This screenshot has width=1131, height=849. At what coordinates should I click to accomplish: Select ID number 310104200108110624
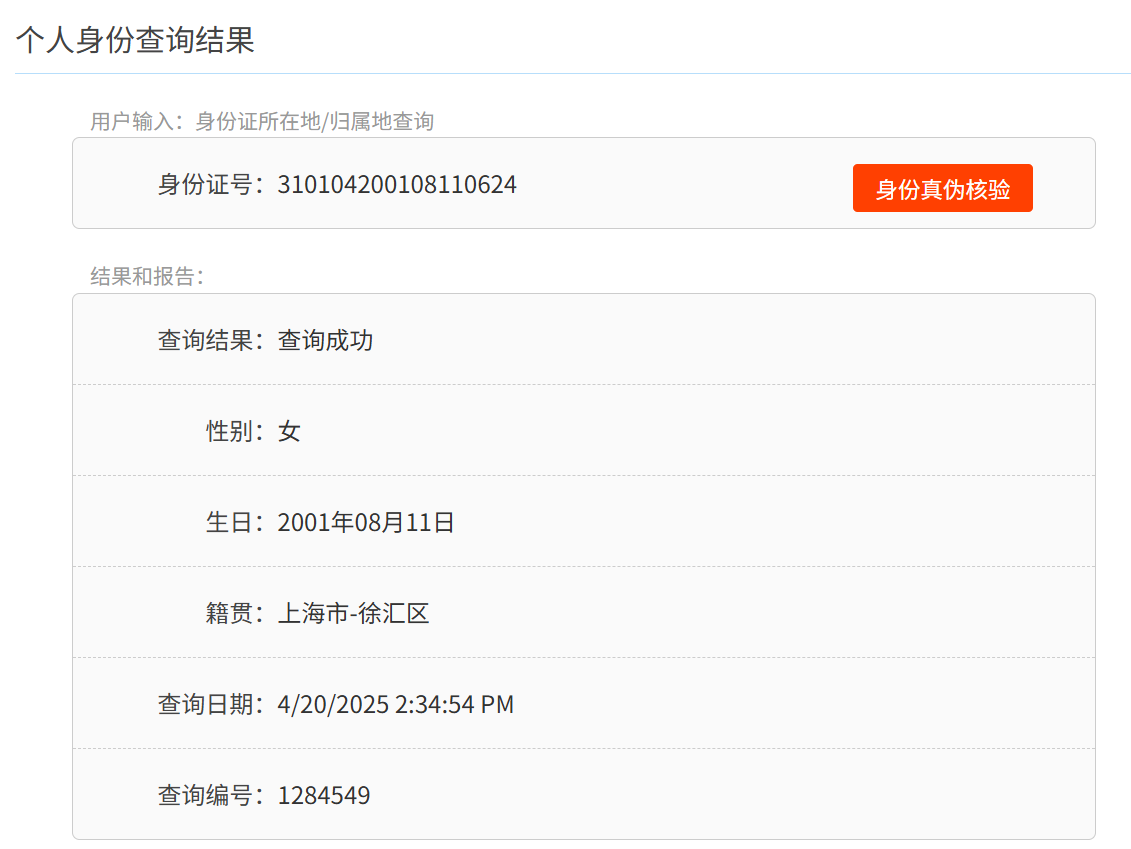397,185
